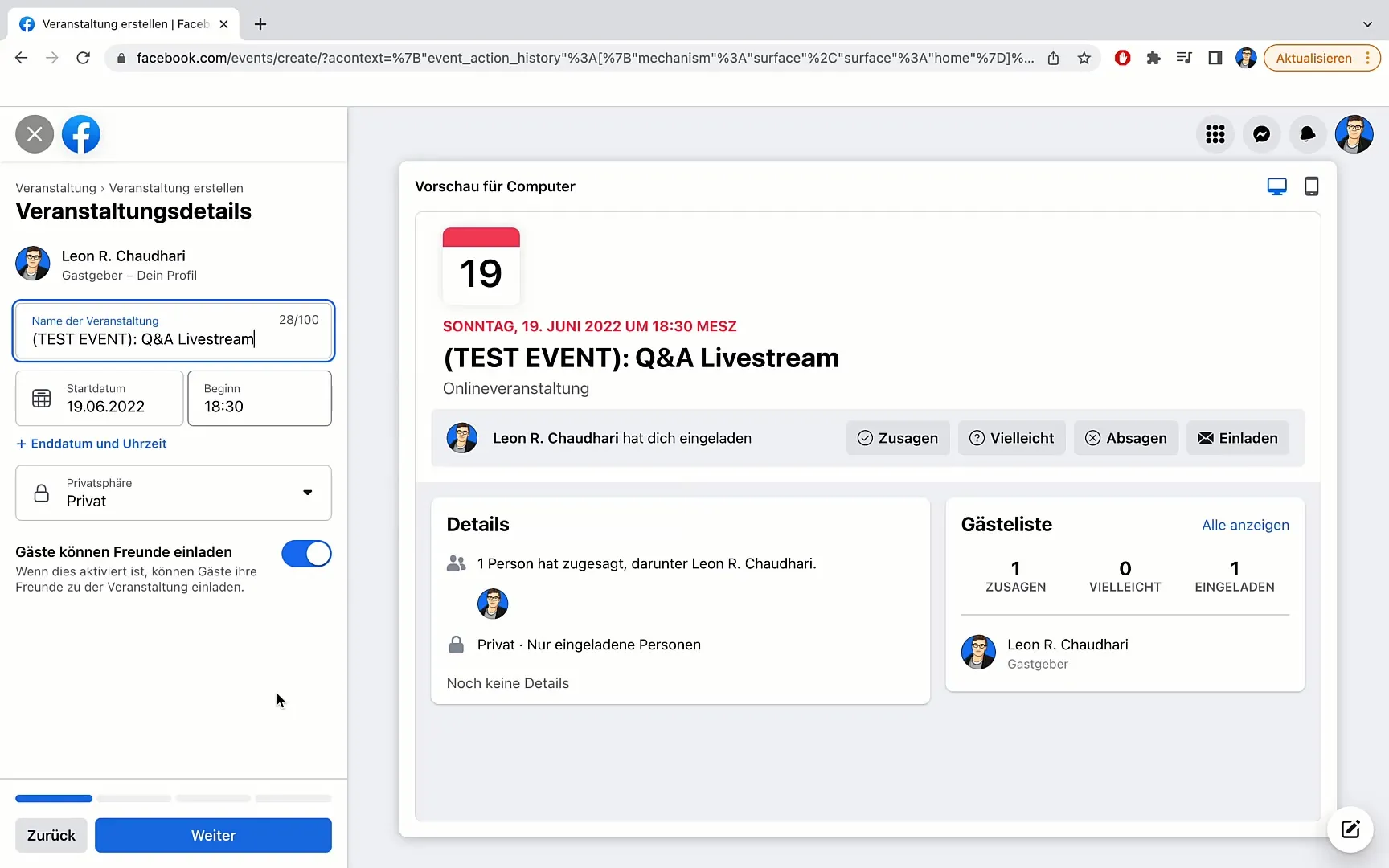Click the first progress step bar
This screenshot has height=868, width=1389.
(54, 798)
